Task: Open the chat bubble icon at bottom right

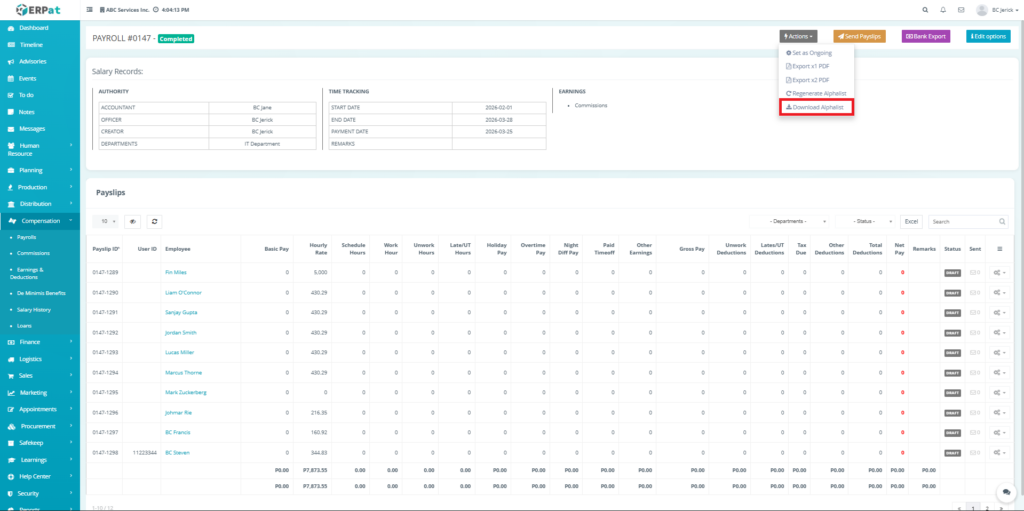Action: pos(1003,492)
